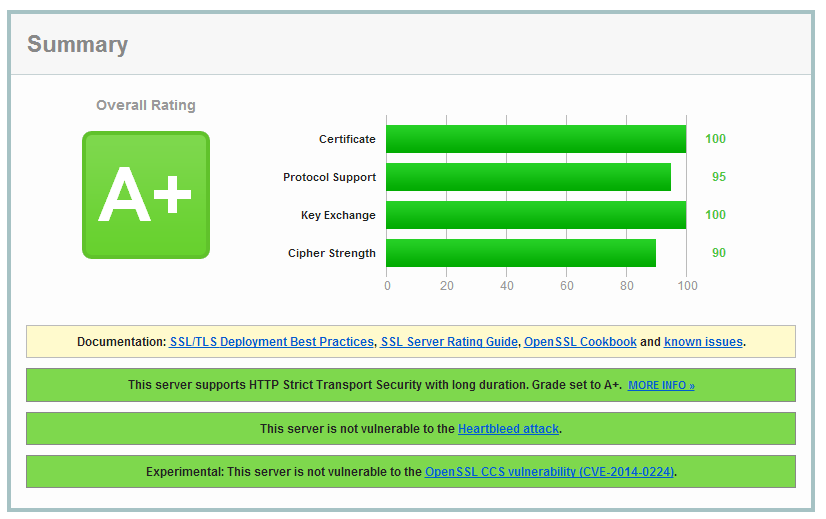Follow the OpenSSL Cookbook link
Viewport: 826px width, 519px height.
[580, 342]
